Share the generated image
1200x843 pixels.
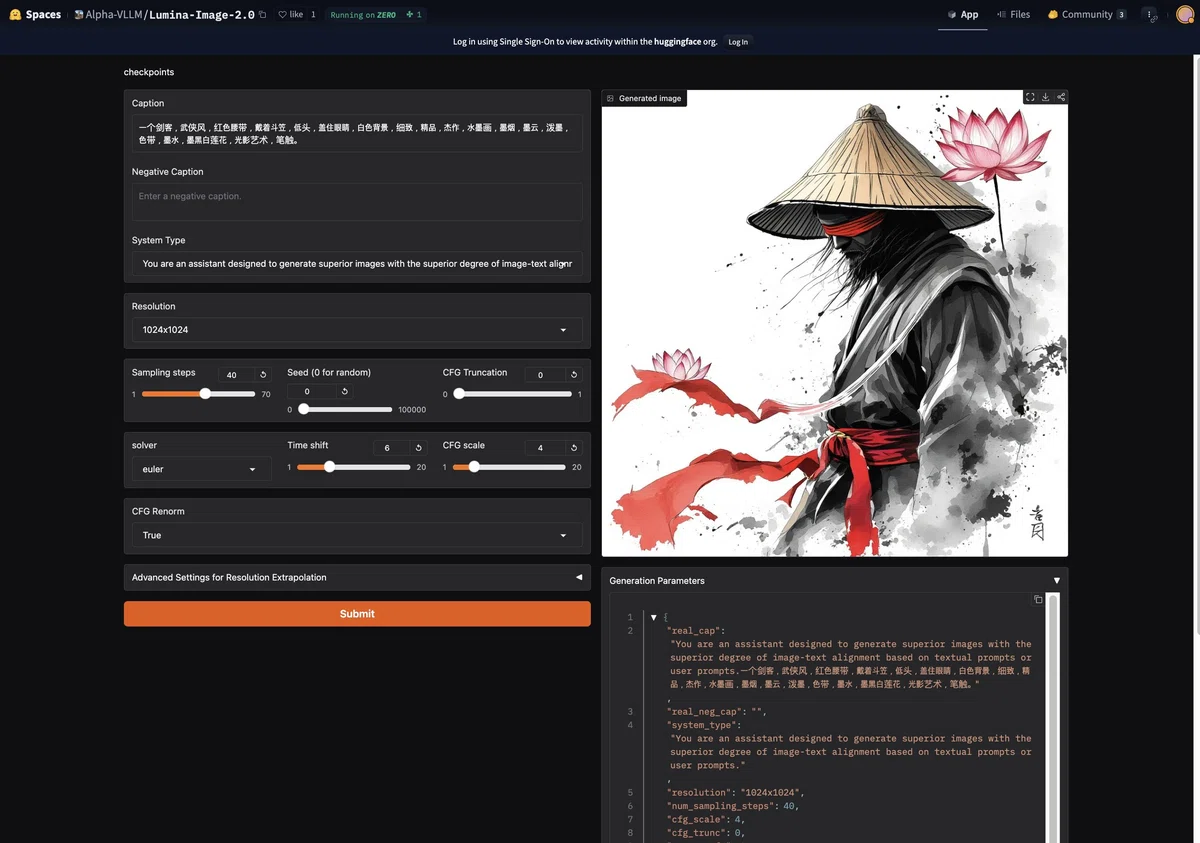pos(1061,97)
